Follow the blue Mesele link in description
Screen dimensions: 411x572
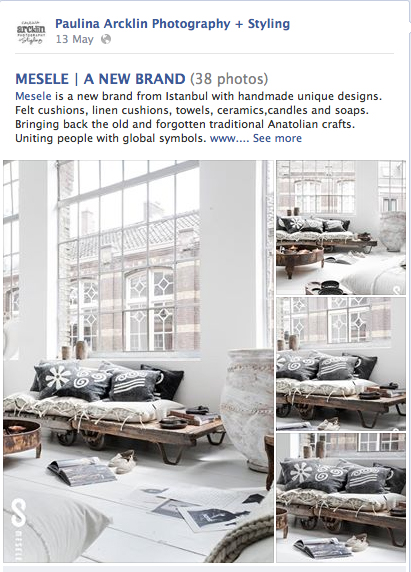33,96
